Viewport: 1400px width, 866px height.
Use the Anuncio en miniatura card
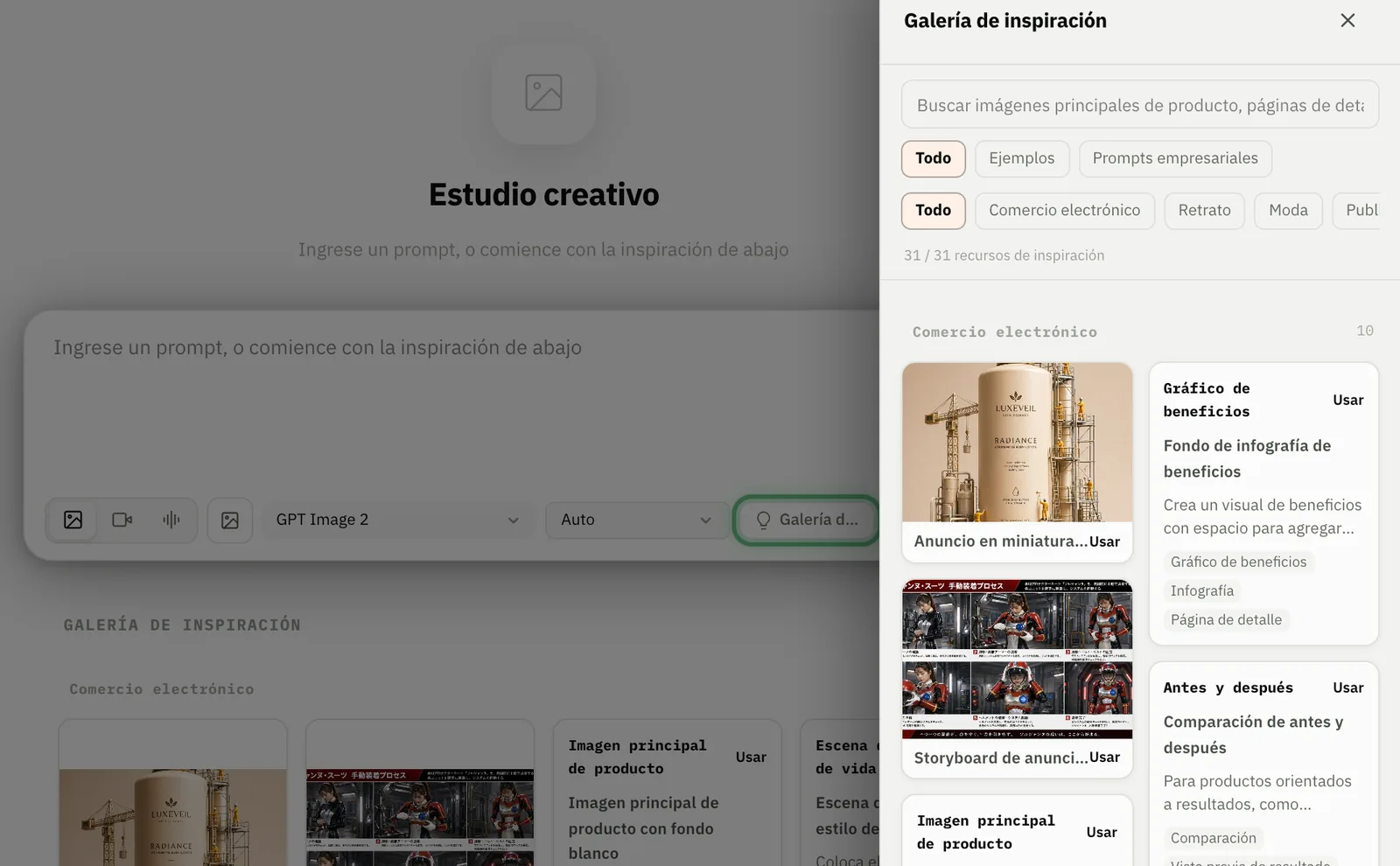tap(1104, 541)
